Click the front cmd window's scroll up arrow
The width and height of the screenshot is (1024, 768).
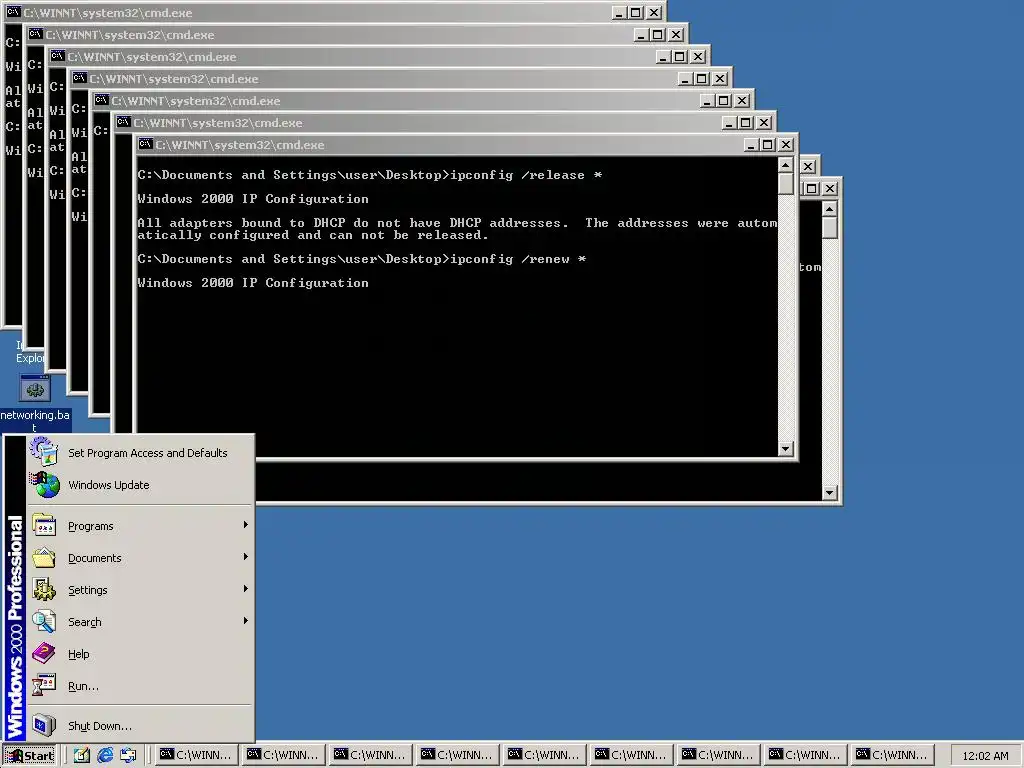point(786,165)
